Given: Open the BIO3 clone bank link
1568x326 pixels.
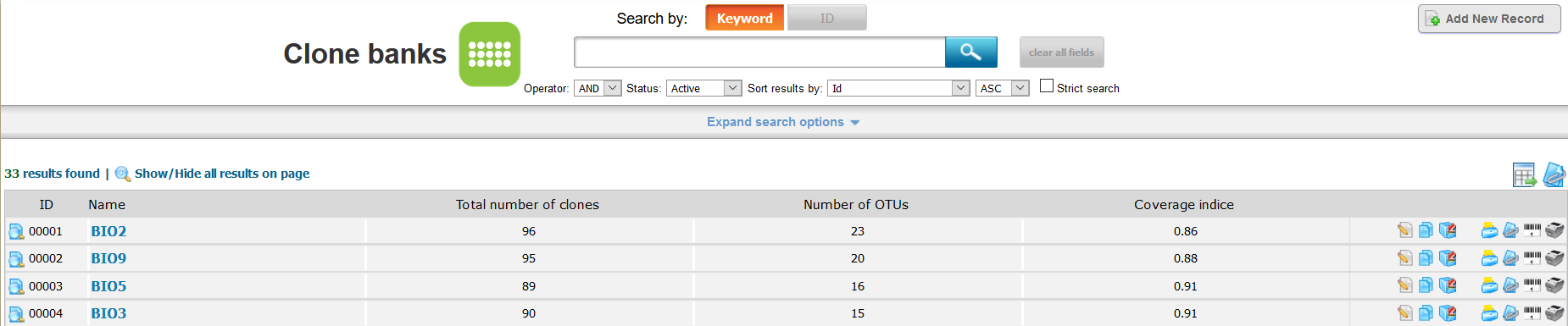Looking at the screenshot, I should (108, 313).
